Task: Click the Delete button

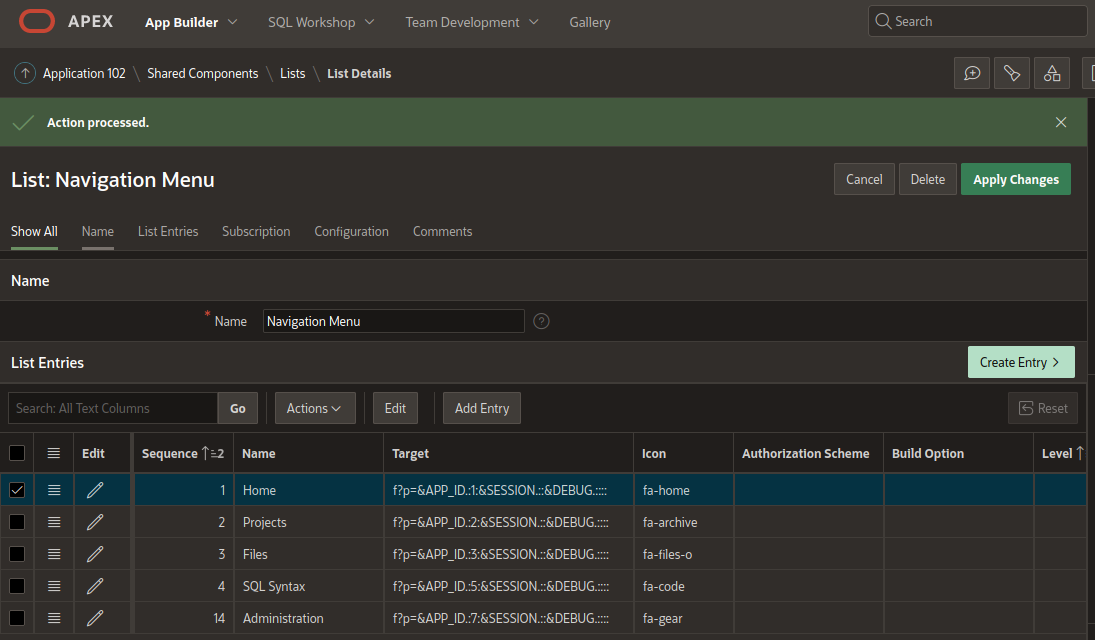Action: tap(927, 180)
